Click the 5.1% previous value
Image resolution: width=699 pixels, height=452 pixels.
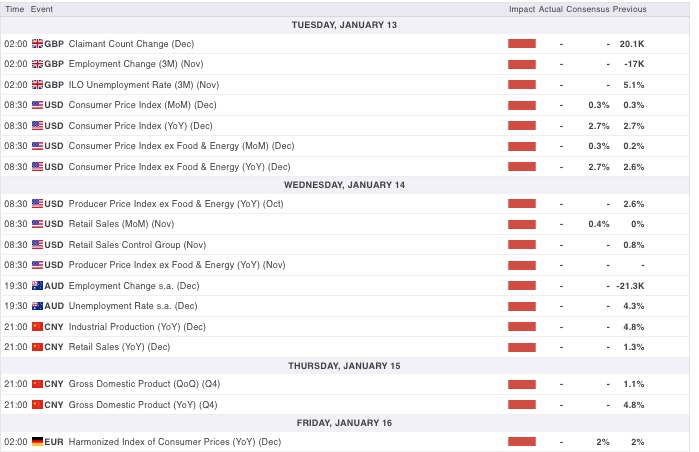(x=634, y=85)
